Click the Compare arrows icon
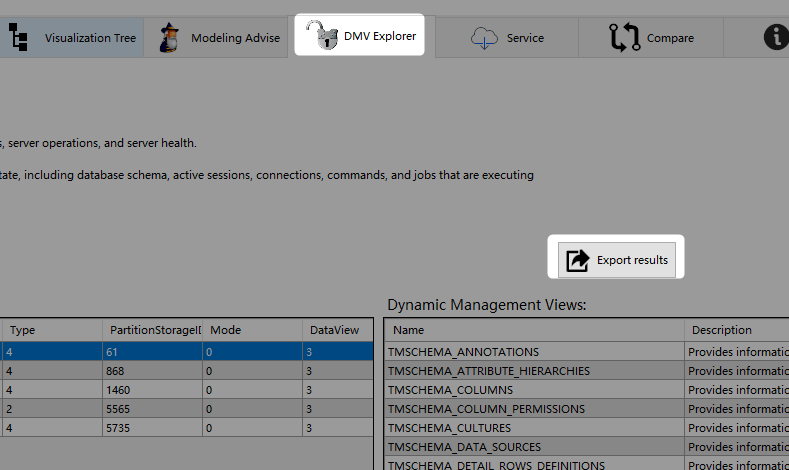789x470 pixels. [624, 38]
